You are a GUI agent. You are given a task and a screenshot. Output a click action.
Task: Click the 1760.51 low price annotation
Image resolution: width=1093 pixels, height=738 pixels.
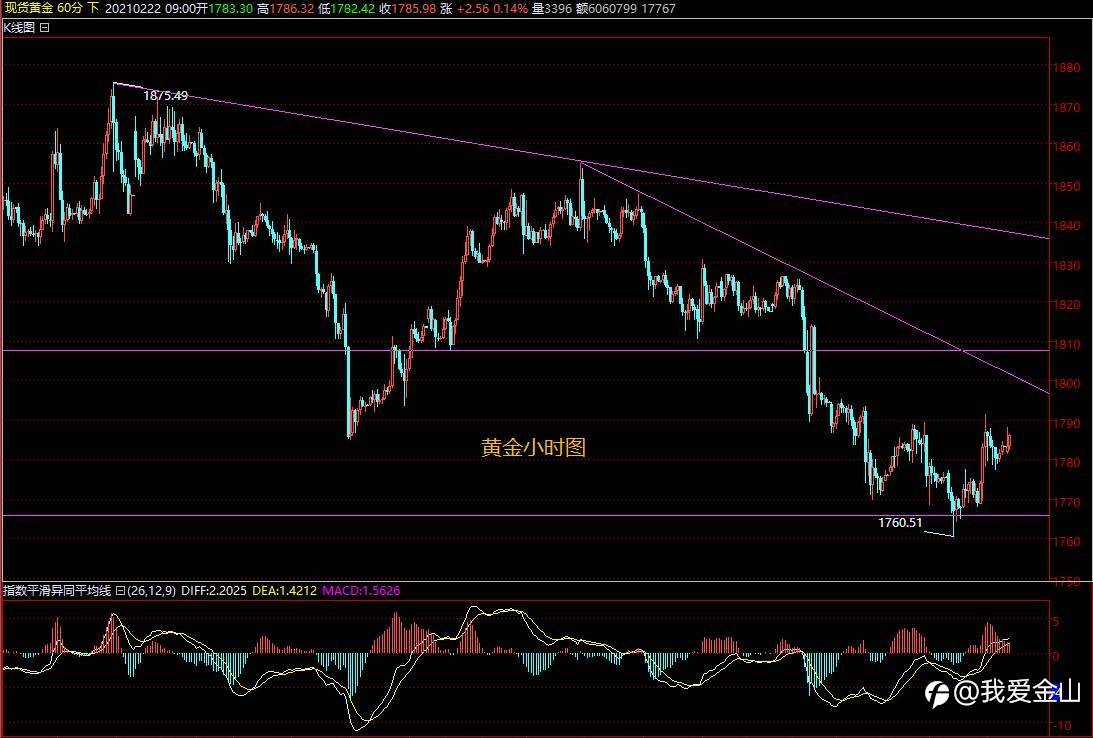point(900,523)
